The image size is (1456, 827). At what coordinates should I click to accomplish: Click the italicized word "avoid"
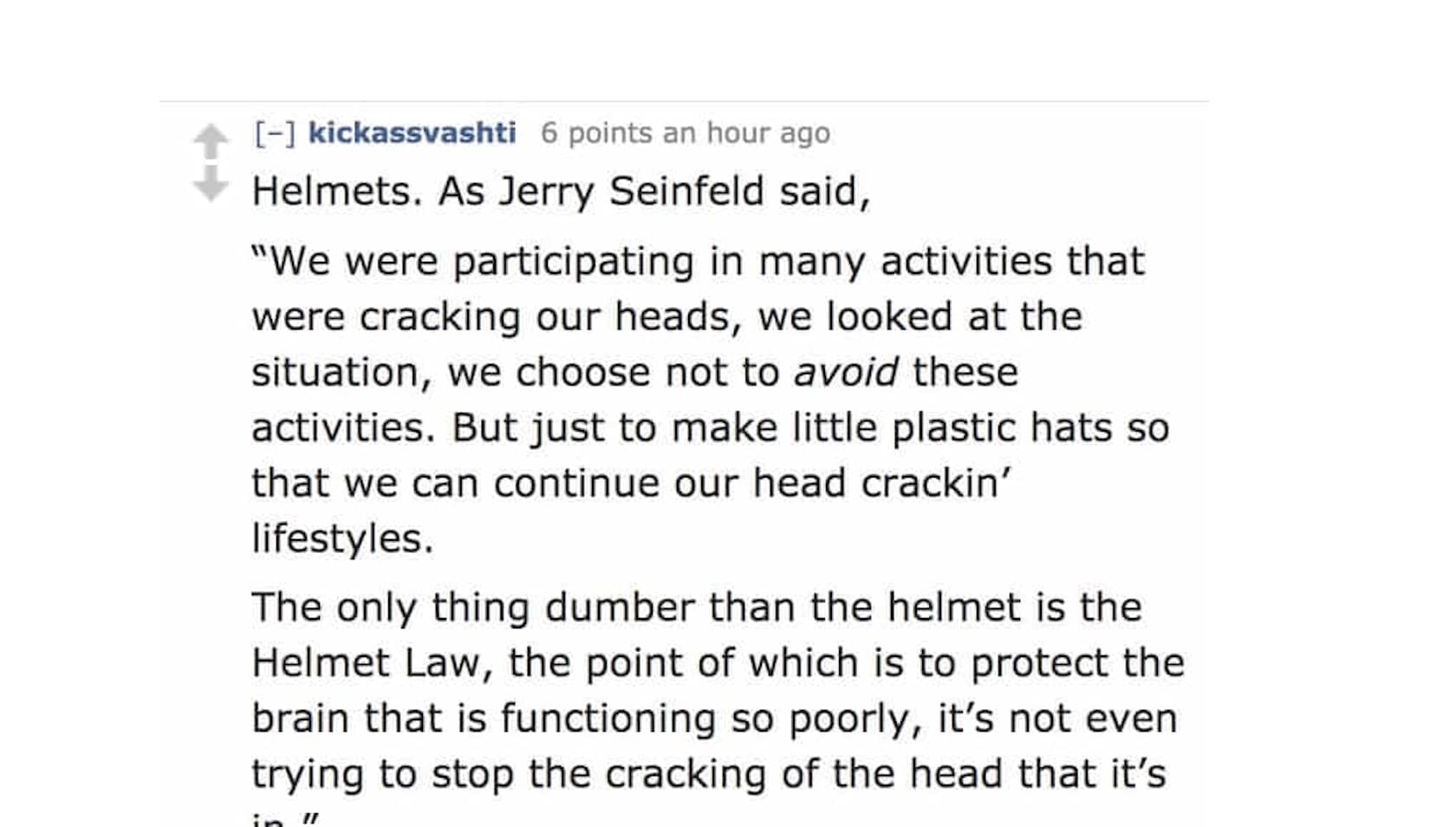[x=845, y=373]
